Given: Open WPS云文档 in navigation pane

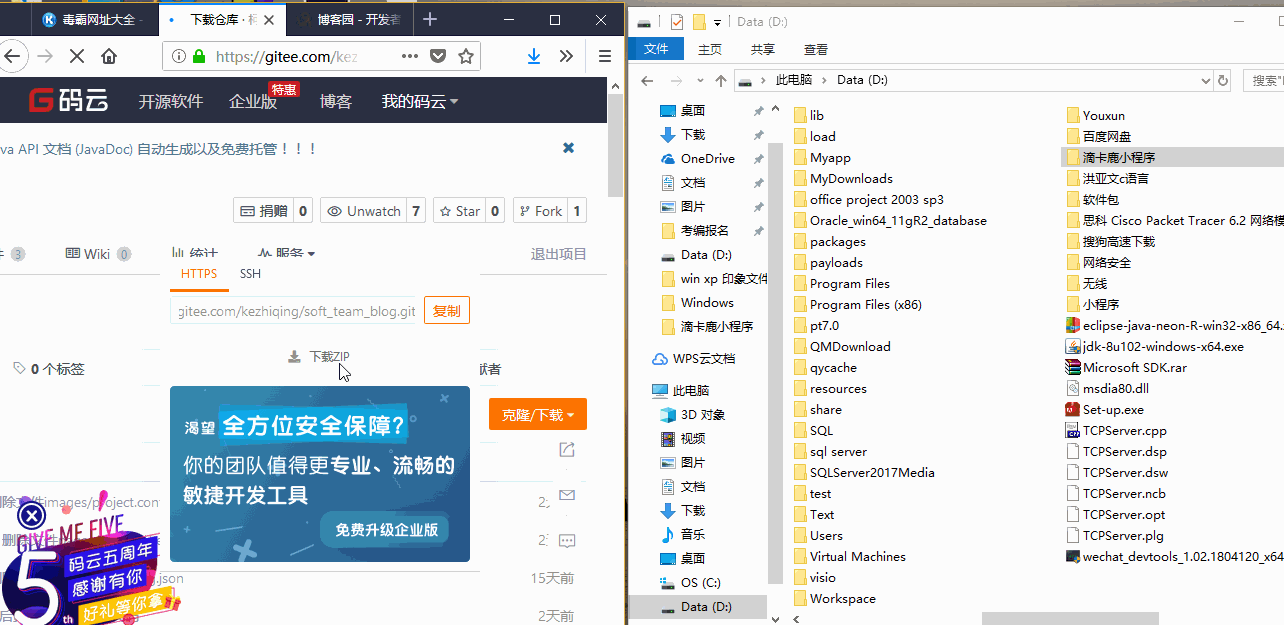Looking at the screenshot, I should [x=693, y=358].
